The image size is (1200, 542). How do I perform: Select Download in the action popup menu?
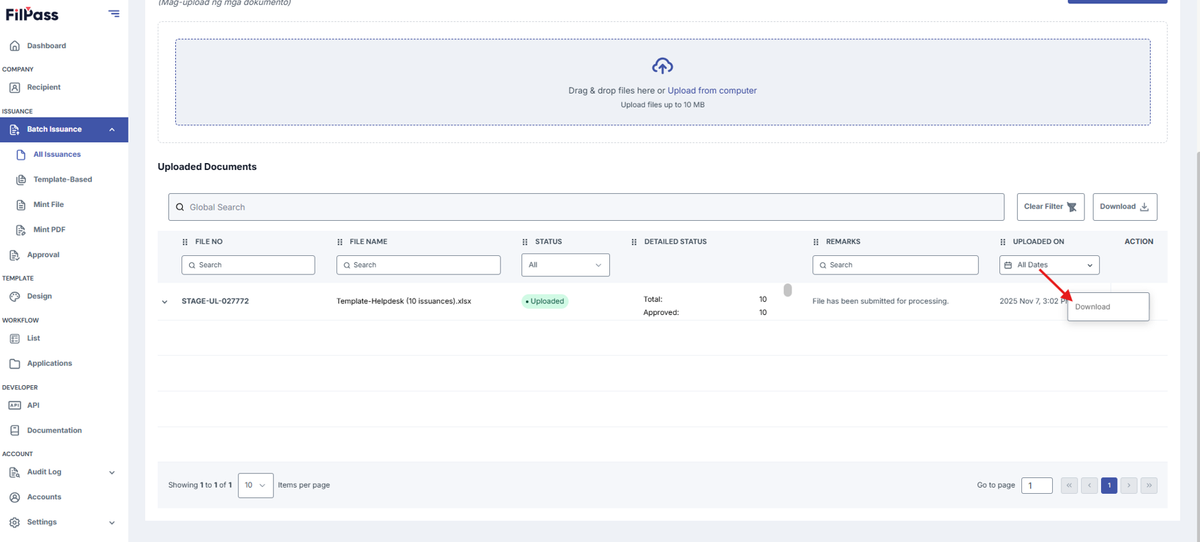pos(1108,307)
